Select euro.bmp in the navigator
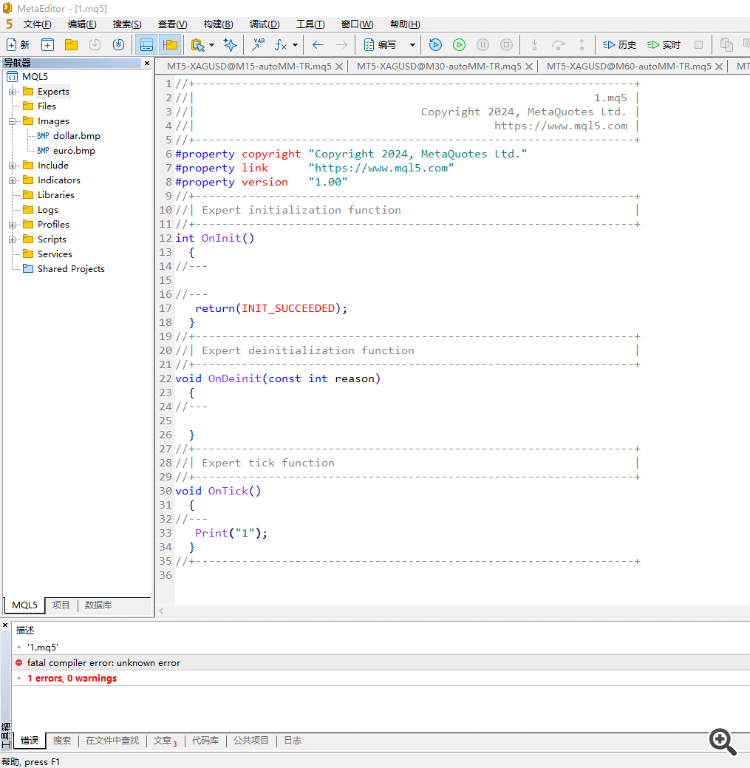 (x=67, y=150)
